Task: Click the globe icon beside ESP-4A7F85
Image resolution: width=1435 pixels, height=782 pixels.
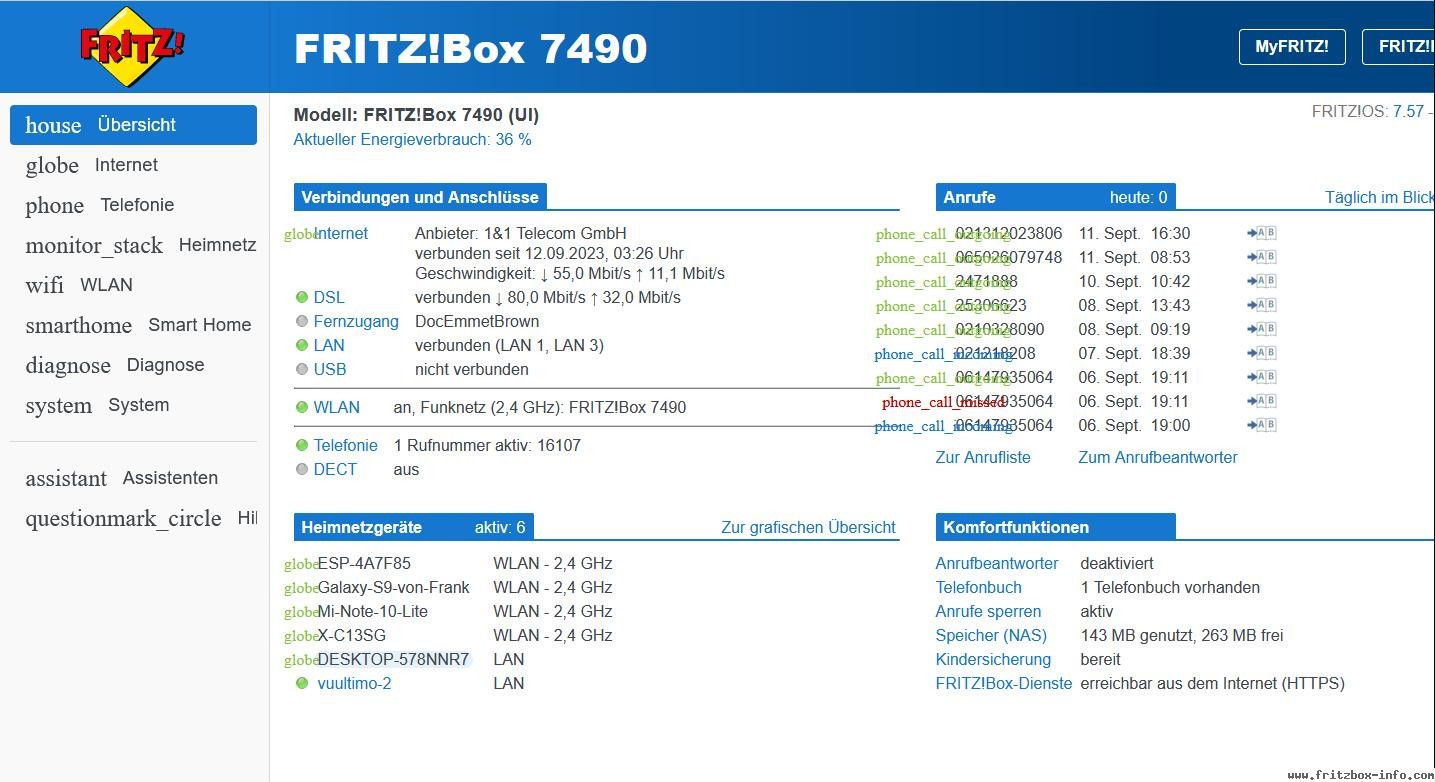Action: (301, 564)
